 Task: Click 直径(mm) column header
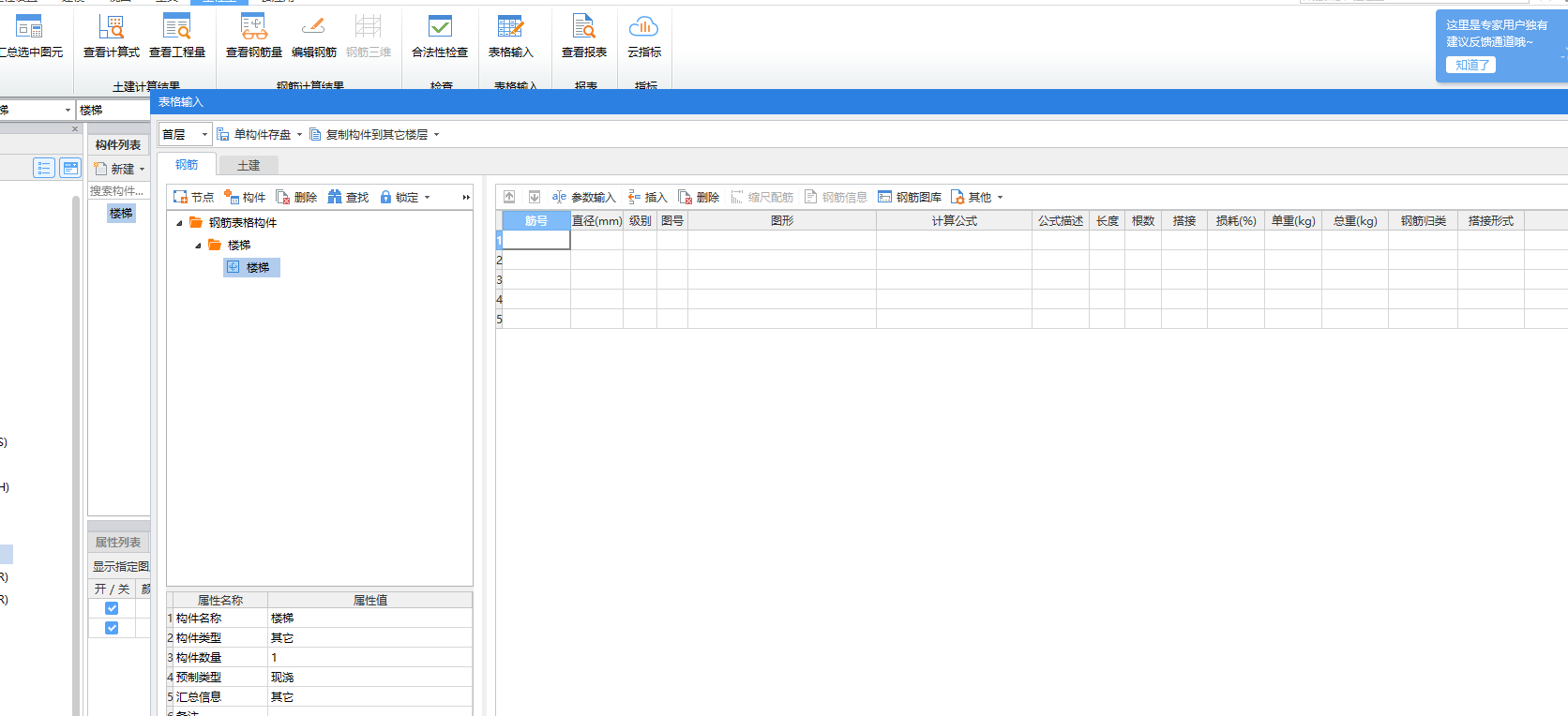click(596, 220)
